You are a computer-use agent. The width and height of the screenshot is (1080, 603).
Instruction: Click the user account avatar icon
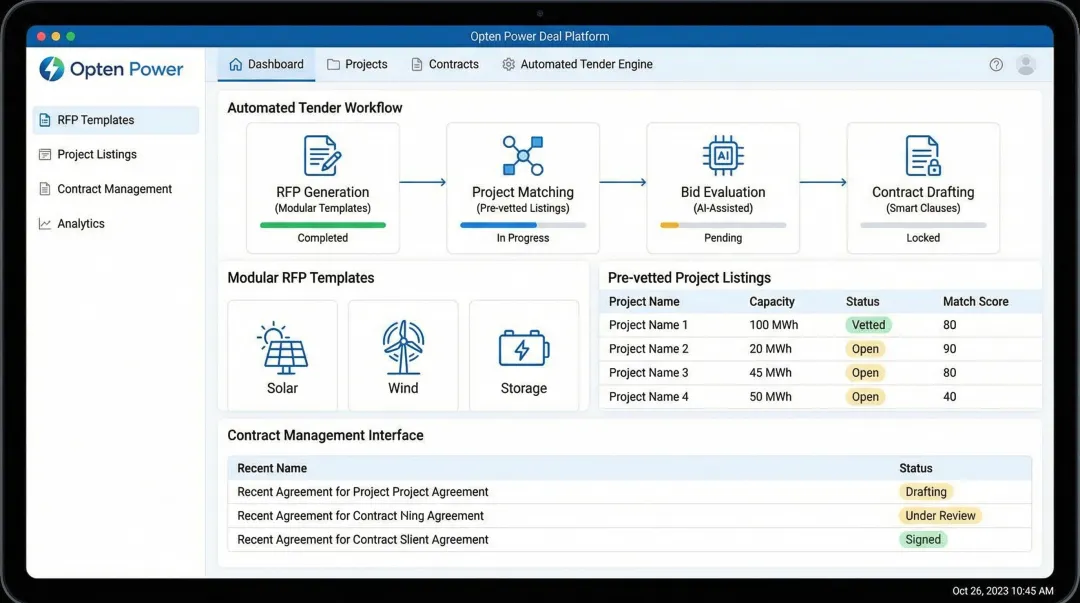coord(1026,64)
